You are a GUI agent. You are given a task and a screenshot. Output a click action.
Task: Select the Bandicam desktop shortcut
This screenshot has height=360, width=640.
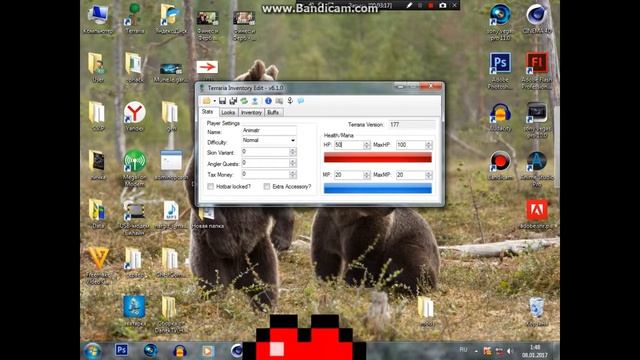click(x=500, y=166)
